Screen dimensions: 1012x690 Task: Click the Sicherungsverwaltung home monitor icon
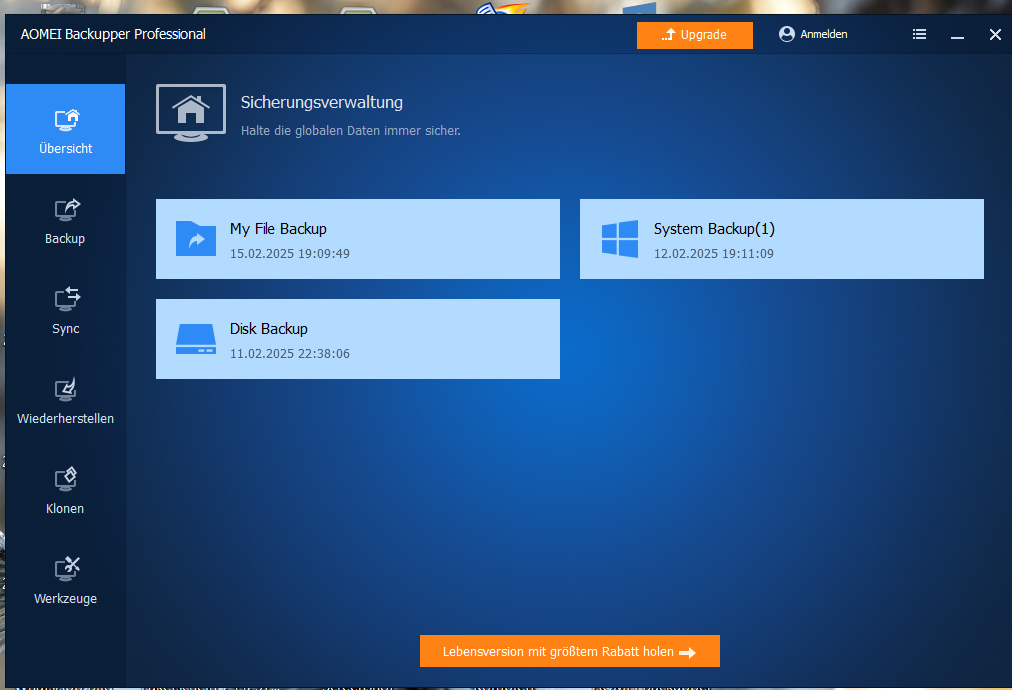pos(191,113)
